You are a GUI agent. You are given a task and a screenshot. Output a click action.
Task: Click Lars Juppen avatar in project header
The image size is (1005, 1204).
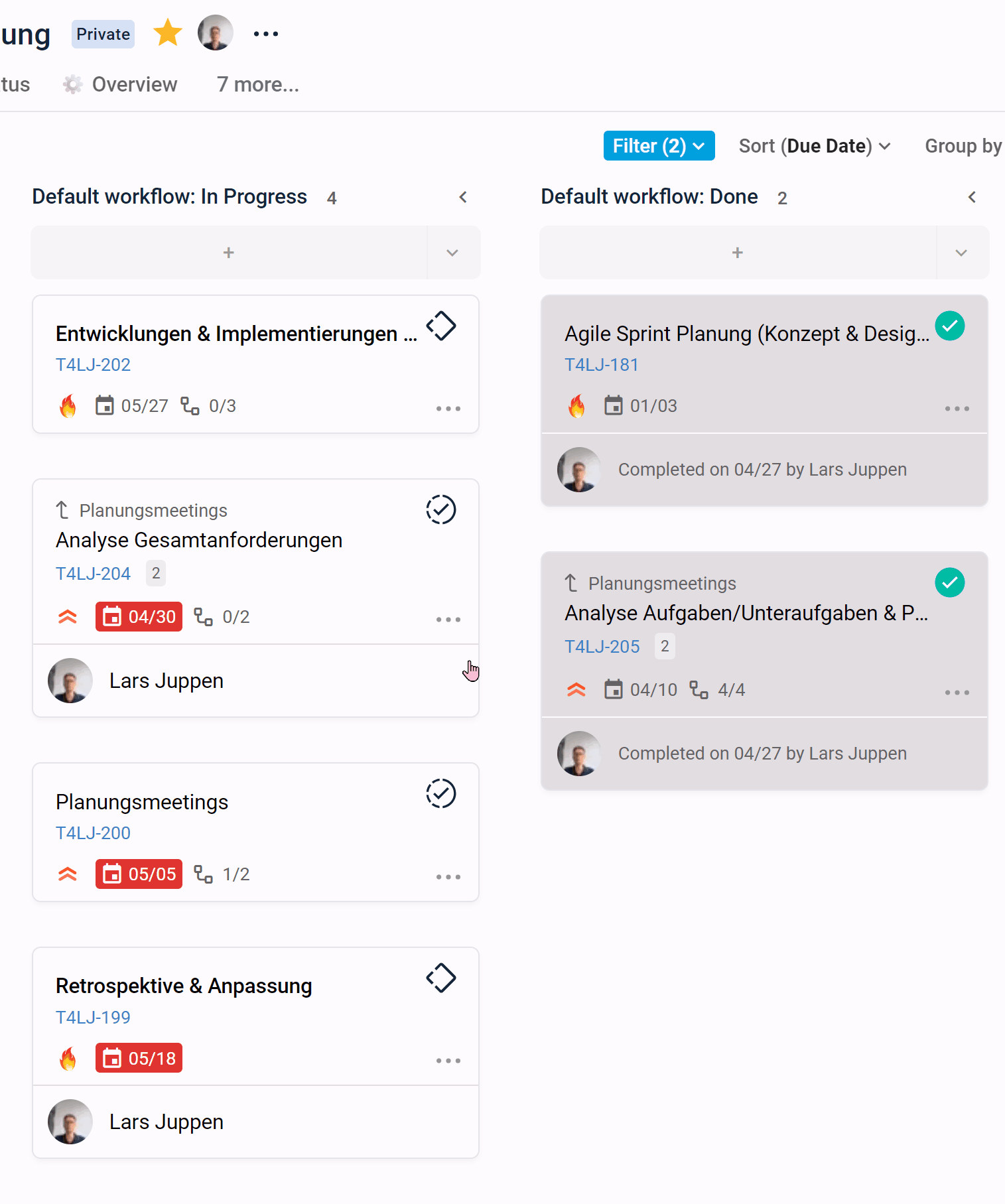(216, 33)
